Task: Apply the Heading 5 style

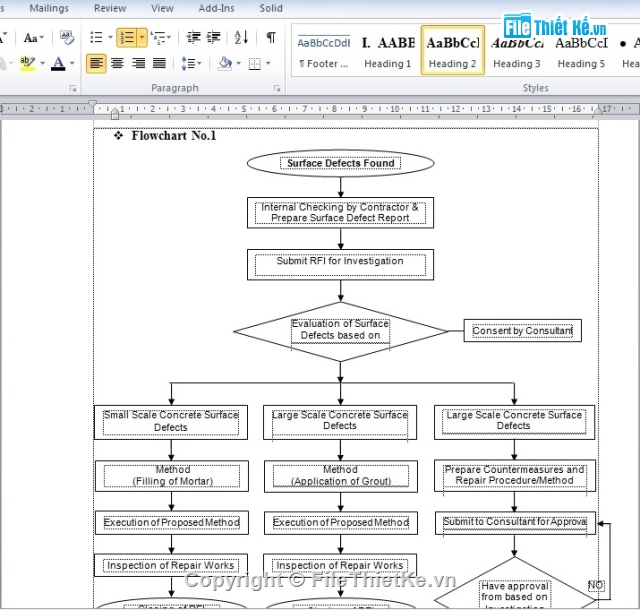Action: point(581,51)
